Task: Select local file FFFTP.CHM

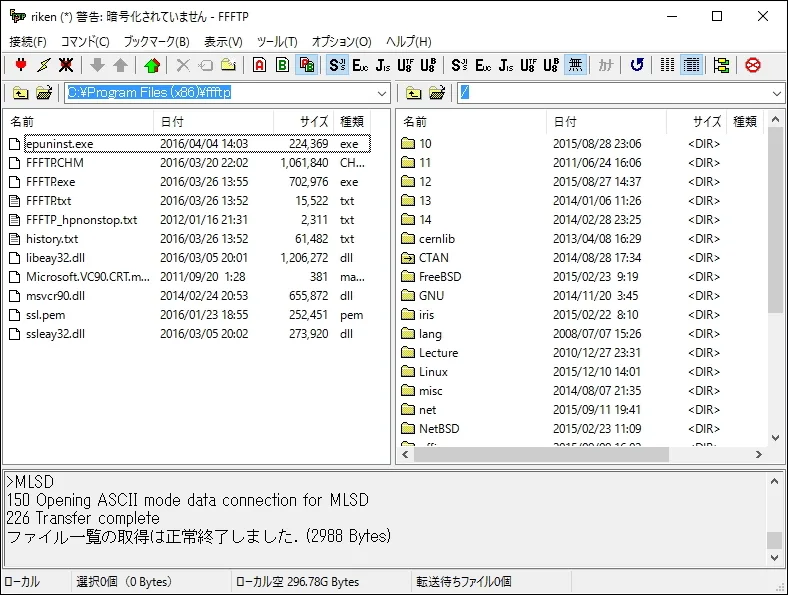Action: (x=55, y=163)
